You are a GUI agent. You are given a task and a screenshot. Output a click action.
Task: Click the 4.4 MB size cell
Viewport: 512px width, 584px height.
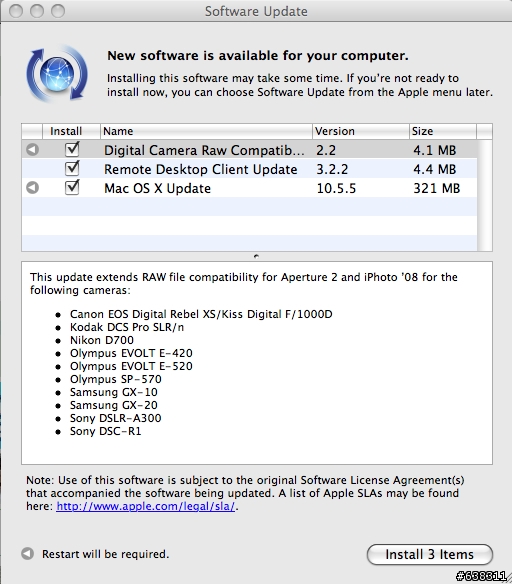coord(434,169)
